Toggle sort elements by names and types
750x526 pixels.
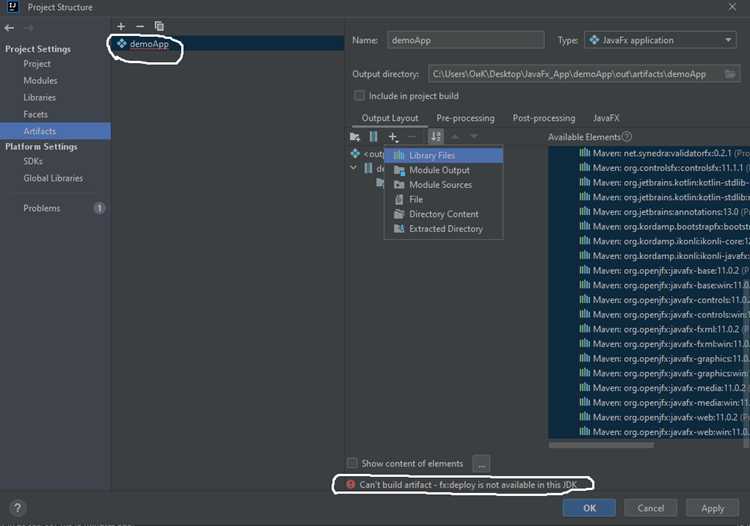pos(436,137)
